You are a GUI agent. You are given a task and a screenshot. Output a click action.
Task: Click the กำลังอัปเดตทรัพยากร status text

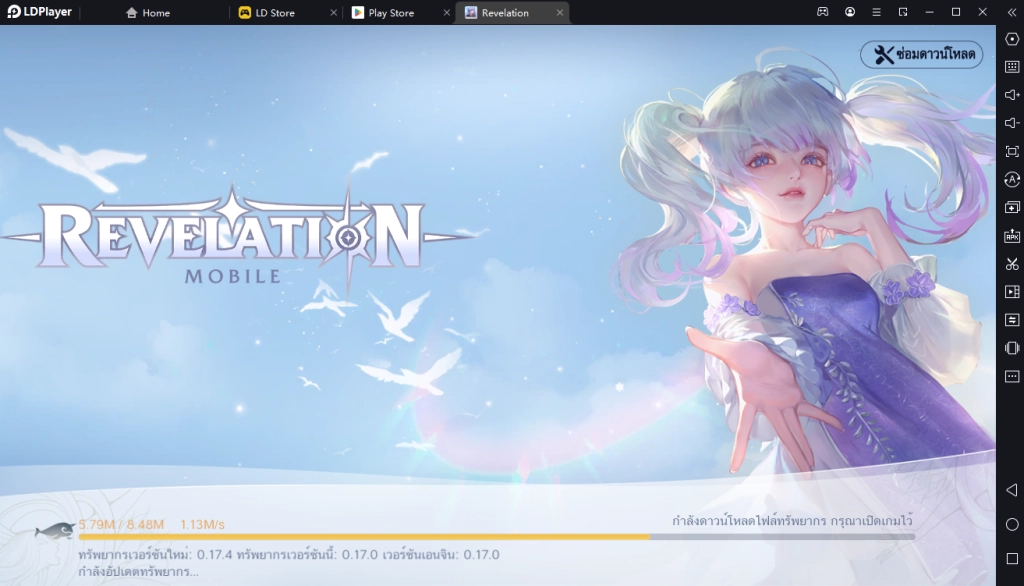[x=138, y=572]
